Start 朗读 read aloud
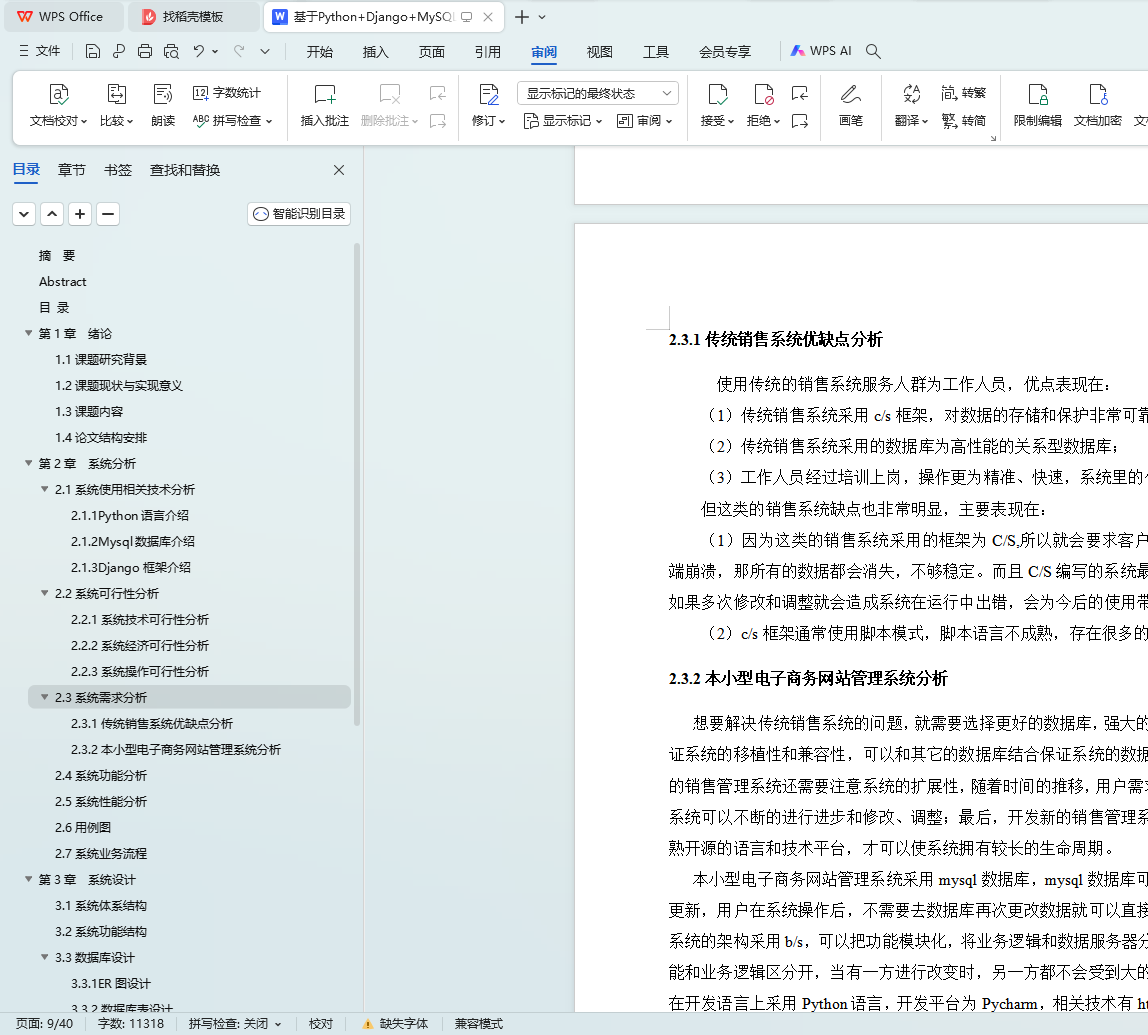Image resolution: width=1148 pixels, height=1035 pixels. coord(163,105)
